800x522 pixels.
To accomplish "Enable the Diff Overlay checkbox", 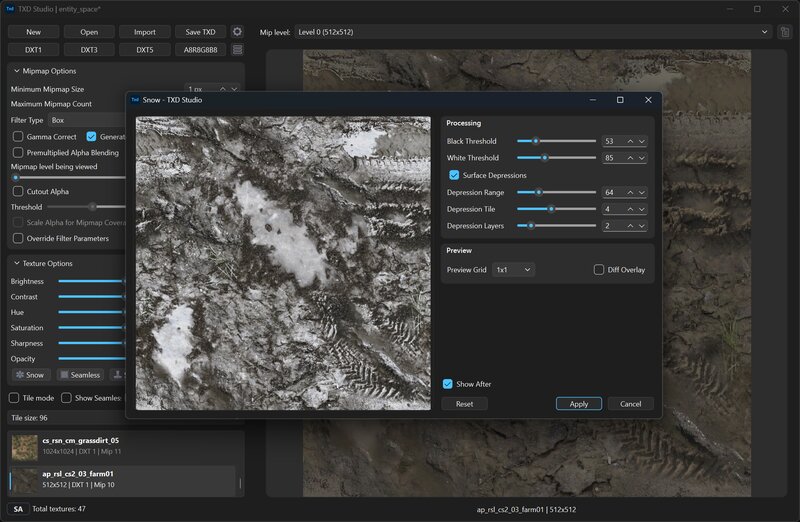I will pos(599,270).
